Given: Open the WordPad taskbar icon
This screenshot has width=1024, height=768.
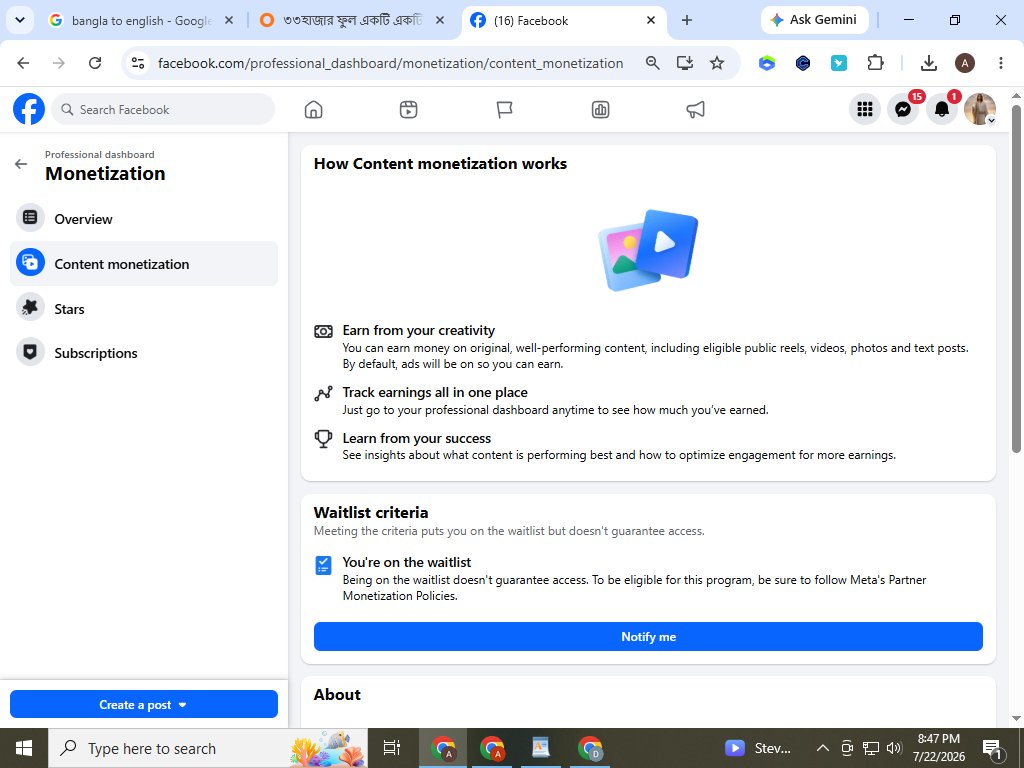Looking at the screenshot, I should [541, 748].
